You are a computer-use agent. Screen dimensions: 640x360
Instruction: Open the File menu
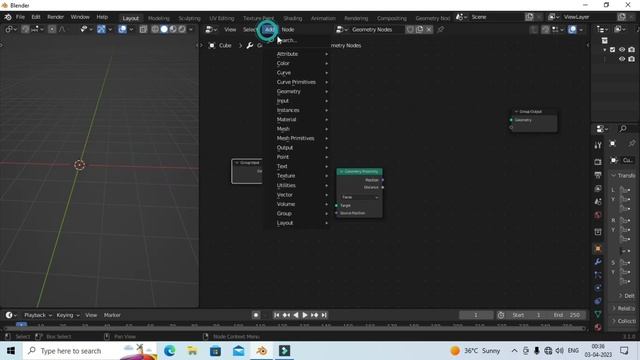click(x=20, y=17)
